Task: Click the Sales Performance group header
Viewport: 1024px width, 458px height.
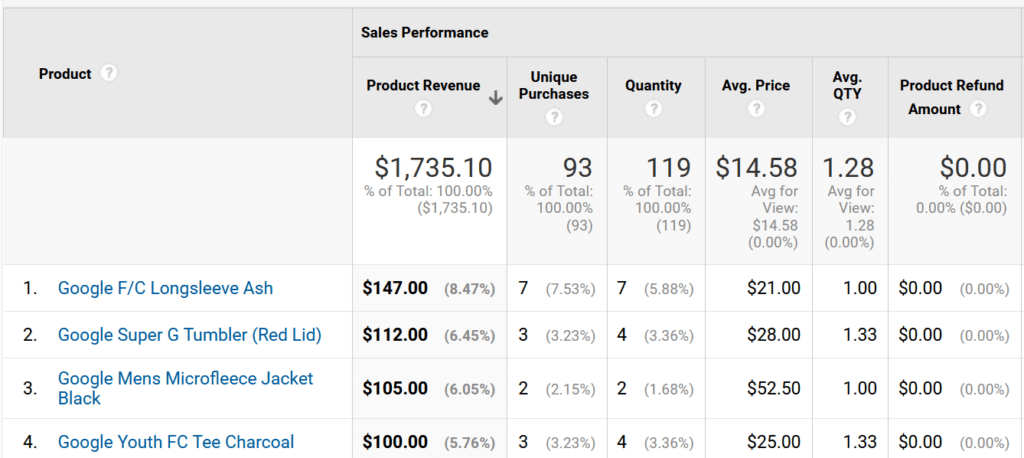Action: (x=424, y=32)
